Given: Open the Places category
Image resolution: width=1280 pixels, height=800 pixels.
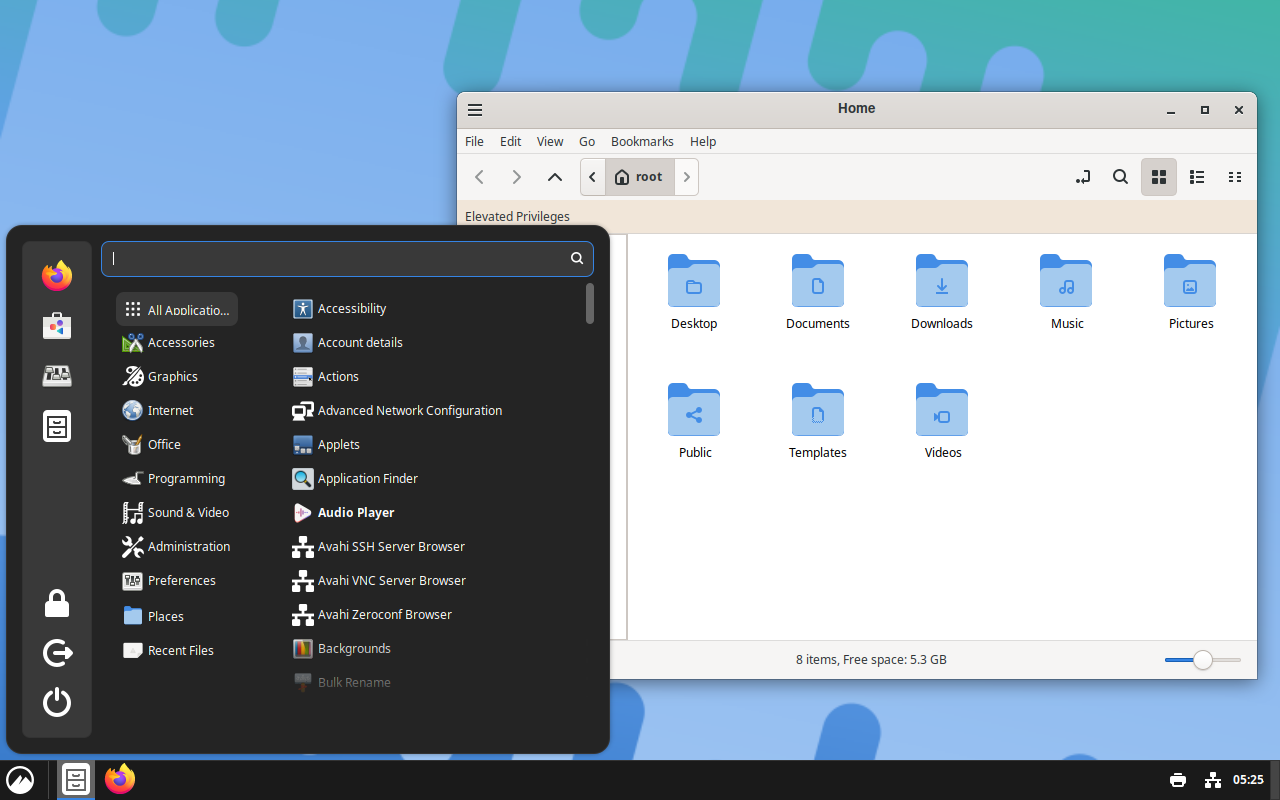Looking at the screenshot, I should coord(177,616).
